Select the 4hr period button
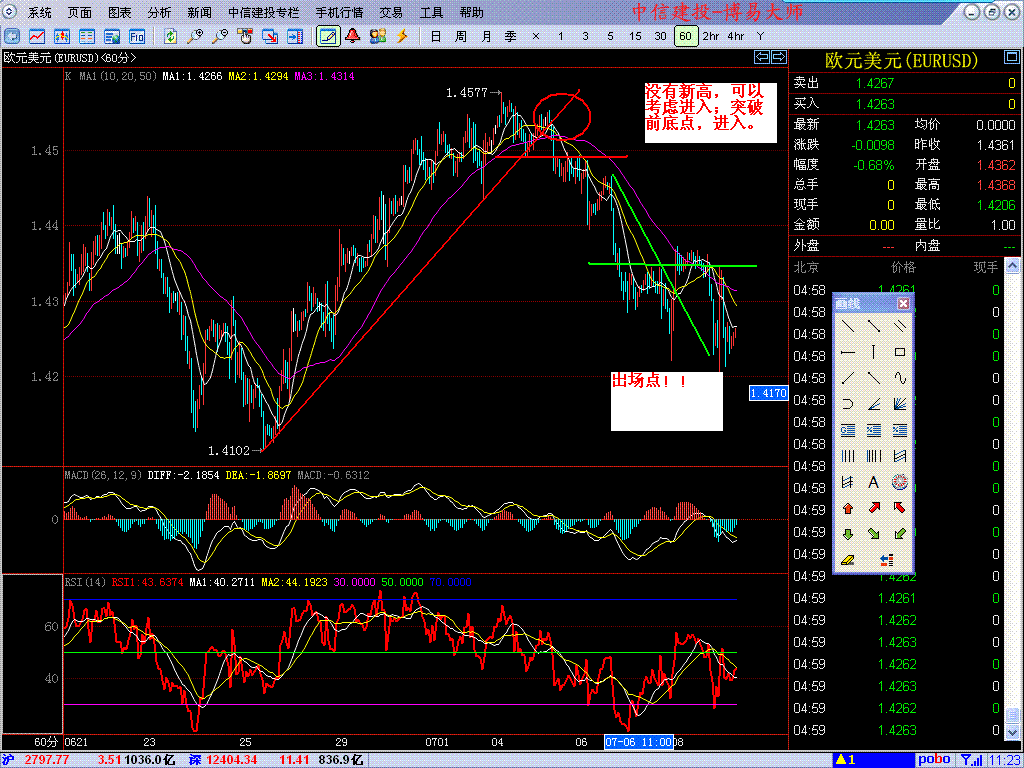Viewport: 1024px width, 768px height. [735, 37]
